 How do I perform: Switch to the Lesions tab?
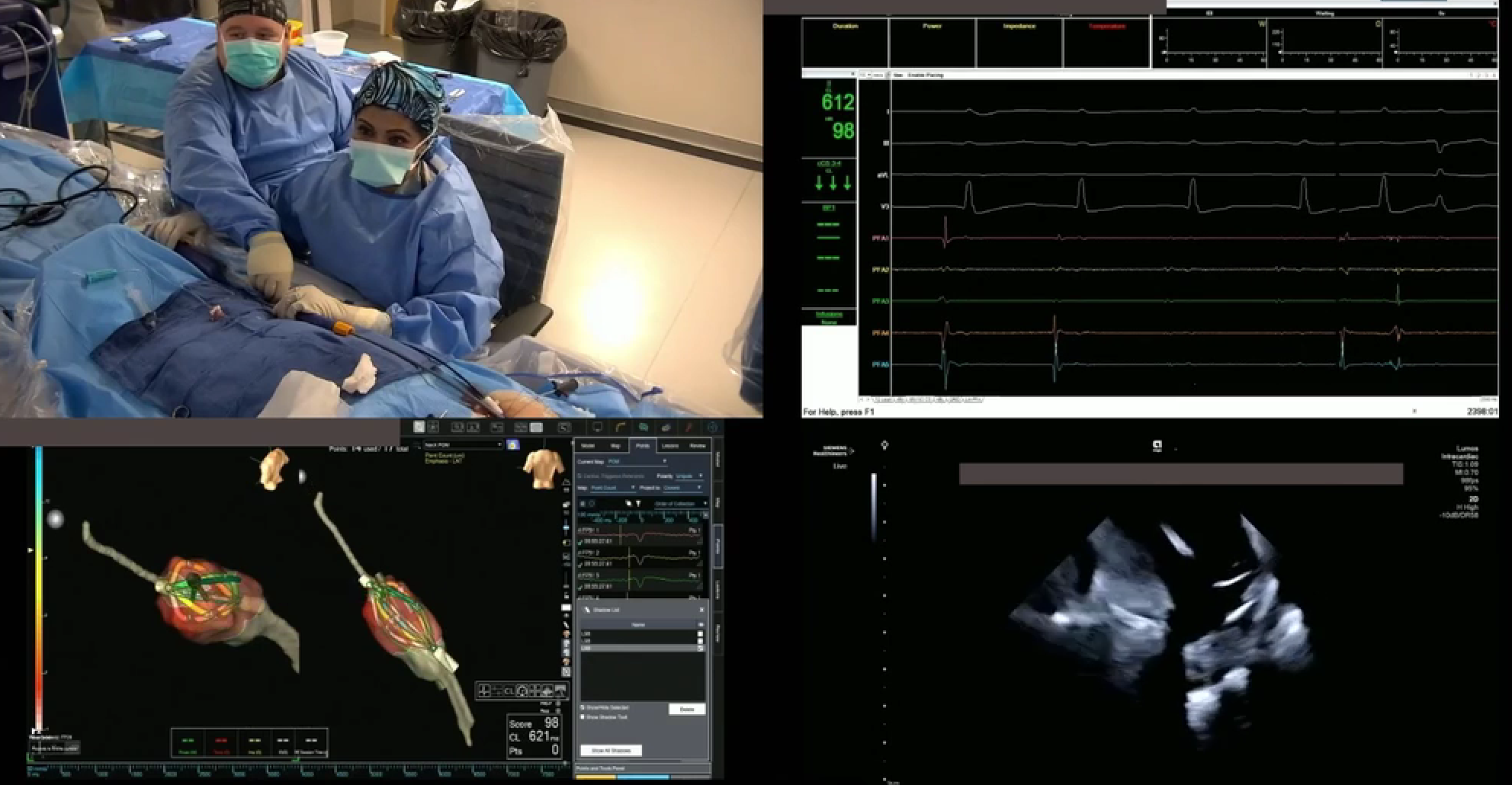pyautogui.click(x=669, y=446)
